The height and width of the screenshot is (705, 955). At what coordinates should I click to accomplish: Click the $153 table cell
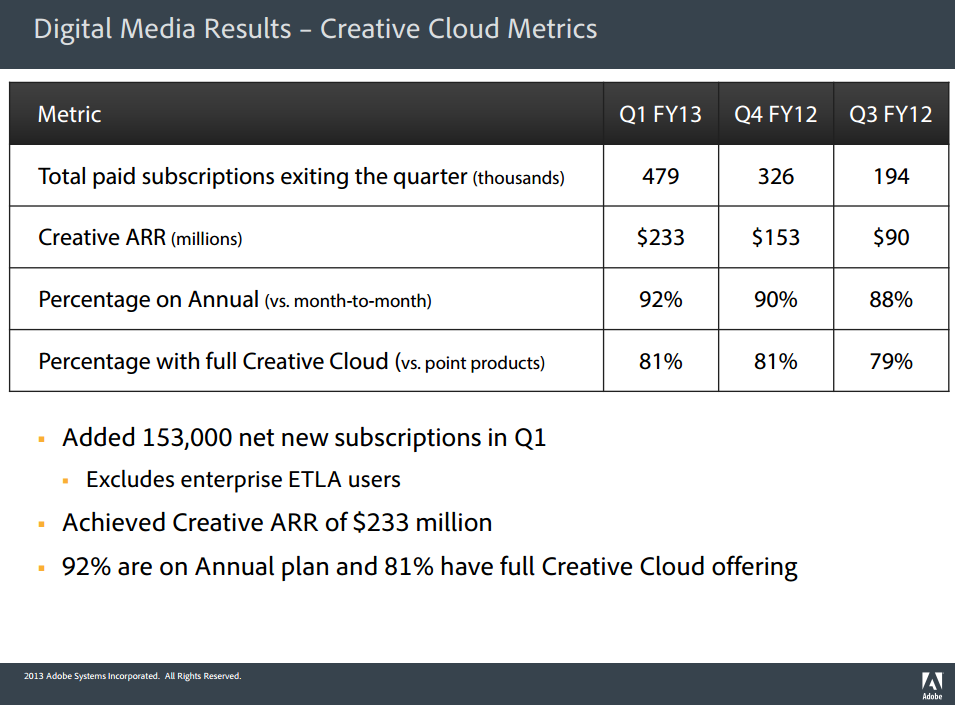[775, 237]
